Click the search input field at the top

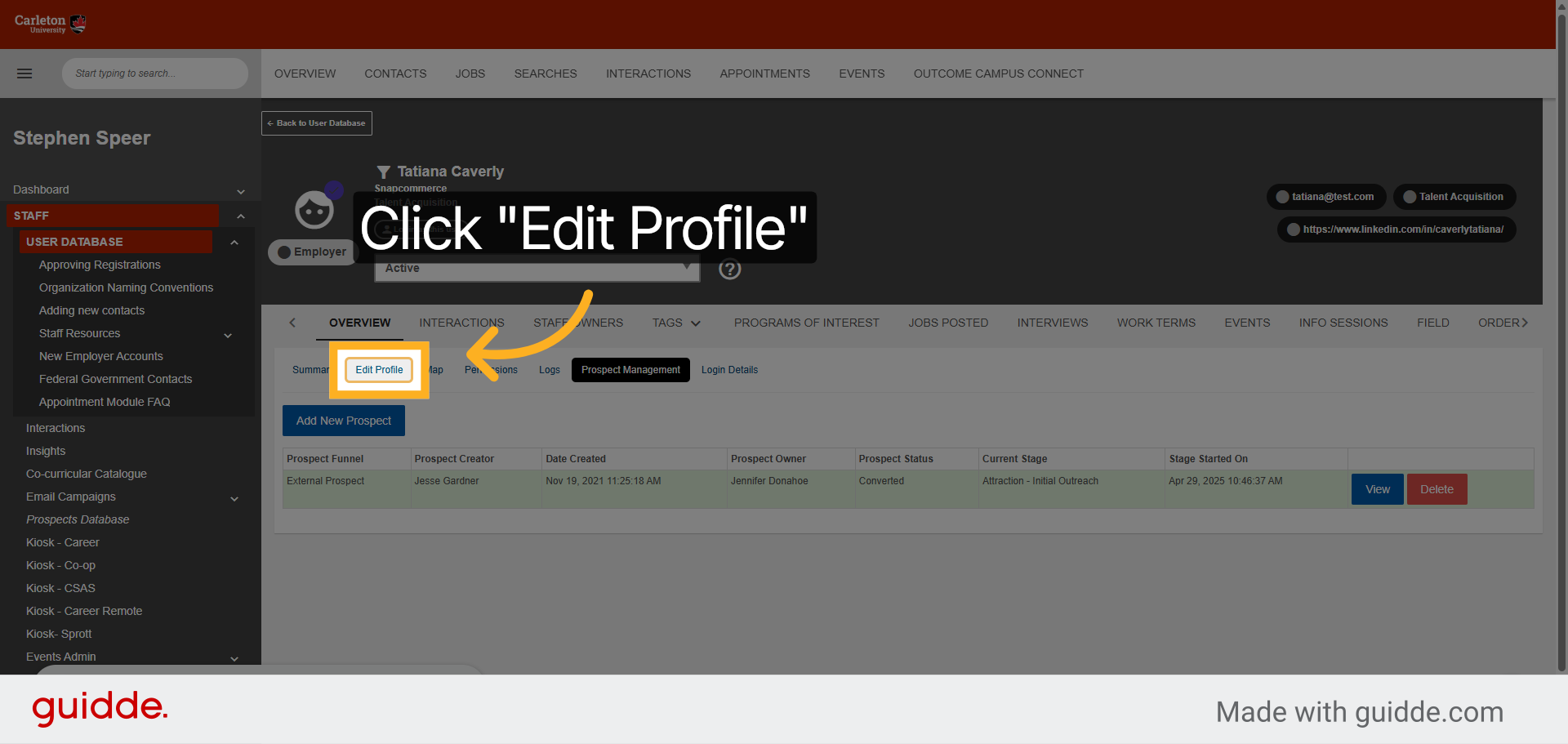coord(154,74)
